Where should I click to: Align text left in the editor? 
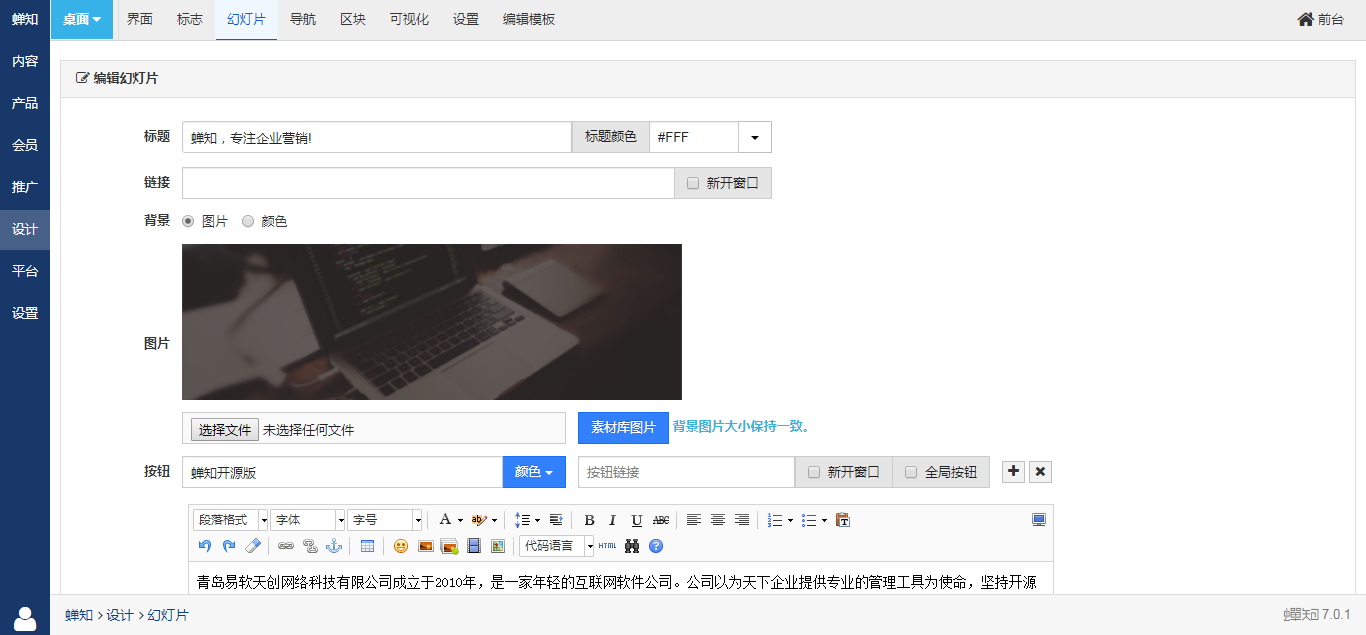pyautogui.click(x=693, y=520)
